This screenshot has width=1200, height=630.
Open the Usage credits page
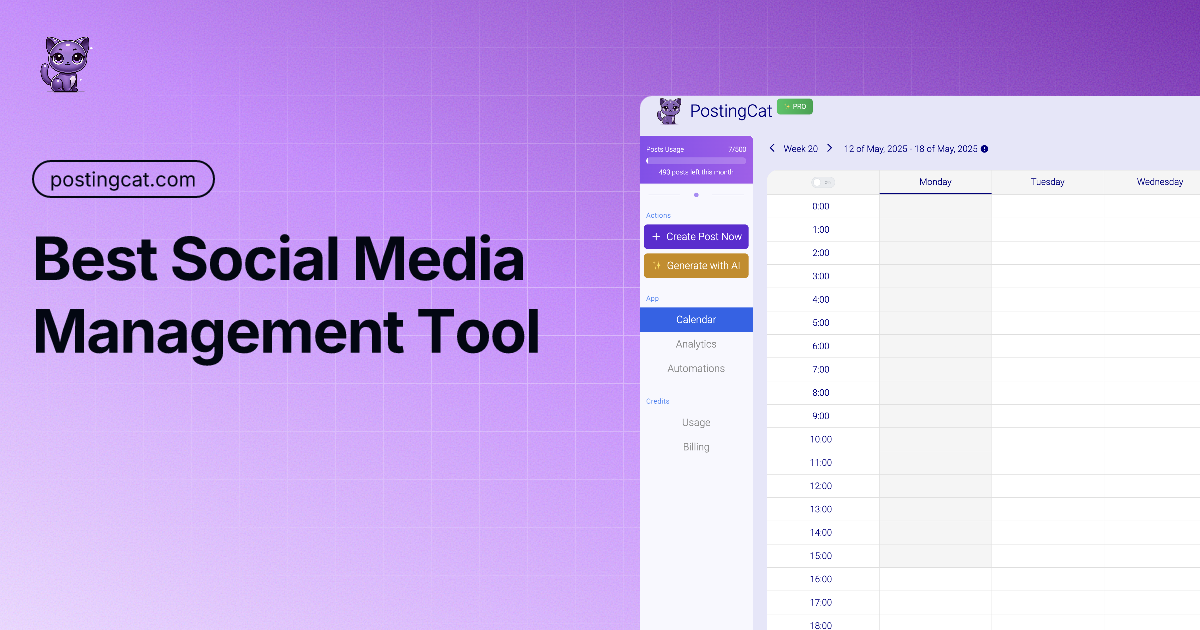point(696,423)
